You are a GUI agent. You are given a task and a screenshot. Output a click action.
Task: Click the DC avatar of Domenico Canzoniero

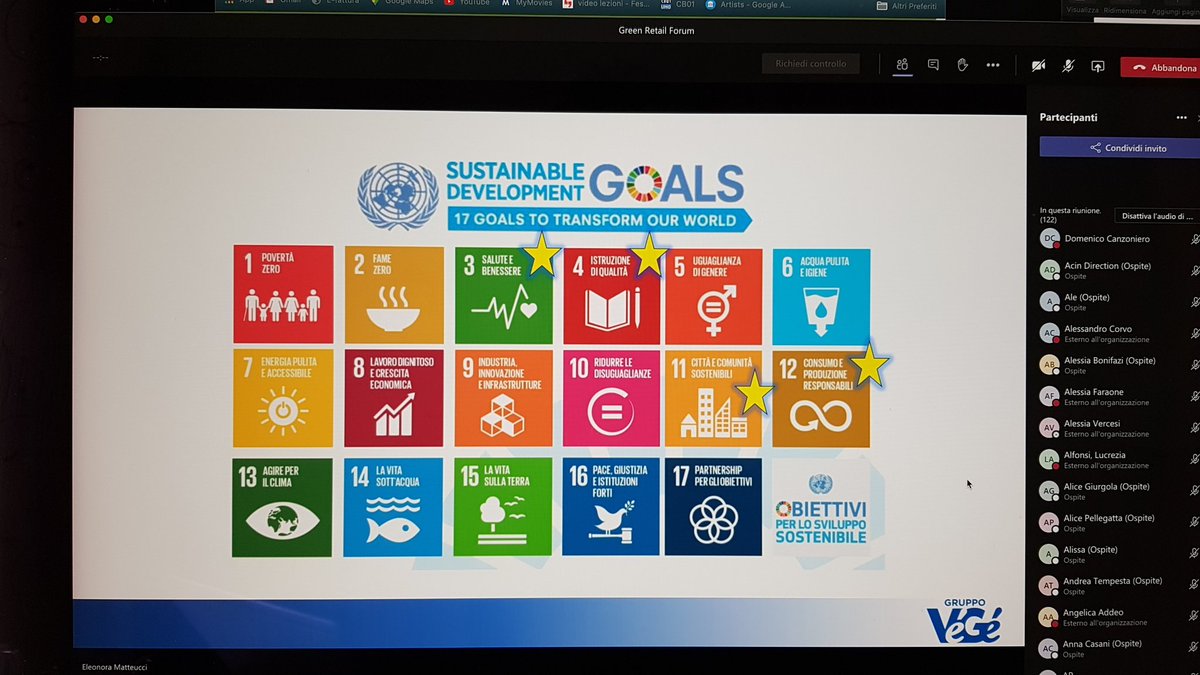1049,238
